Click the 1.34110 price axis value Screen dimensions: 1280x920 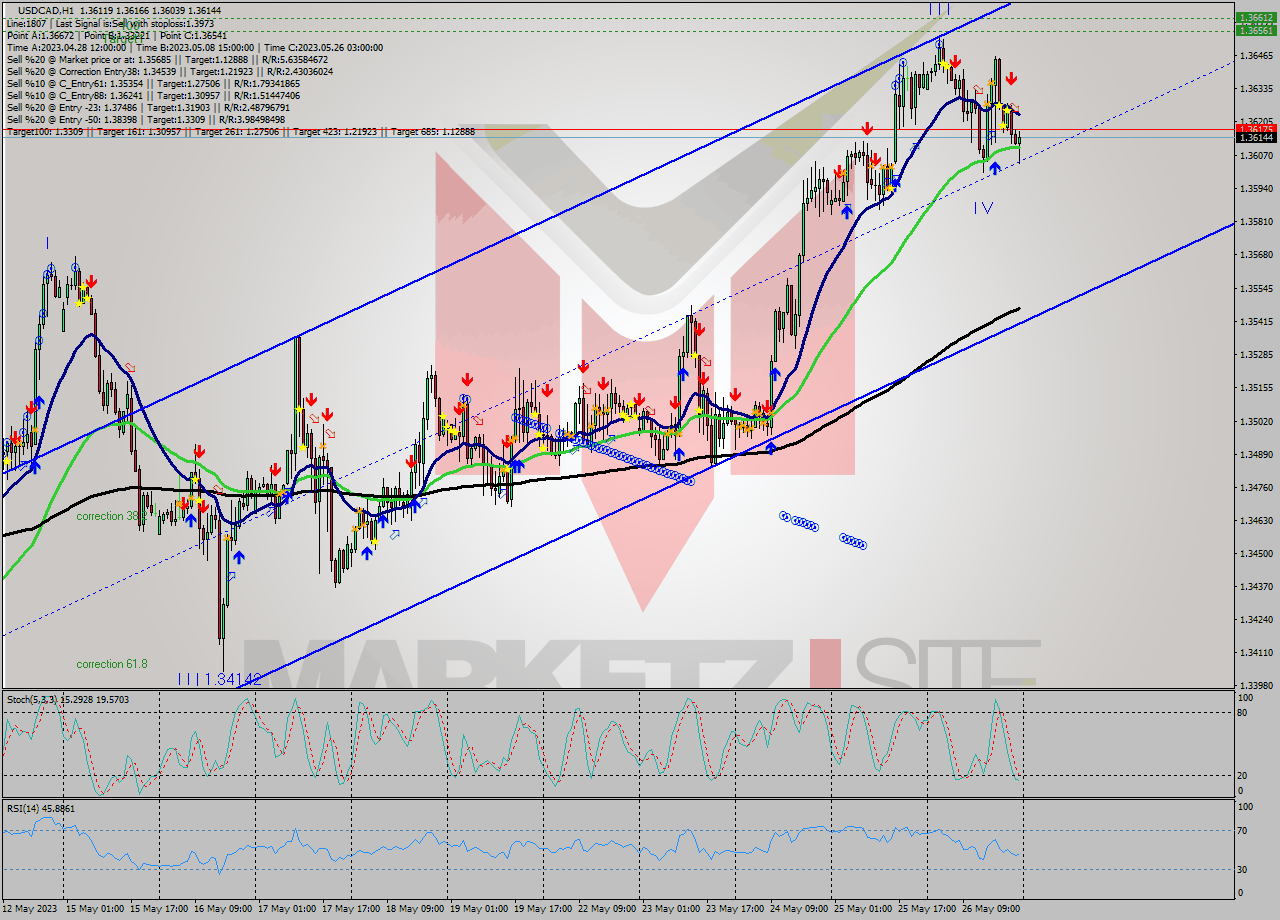pos(1255,652)
